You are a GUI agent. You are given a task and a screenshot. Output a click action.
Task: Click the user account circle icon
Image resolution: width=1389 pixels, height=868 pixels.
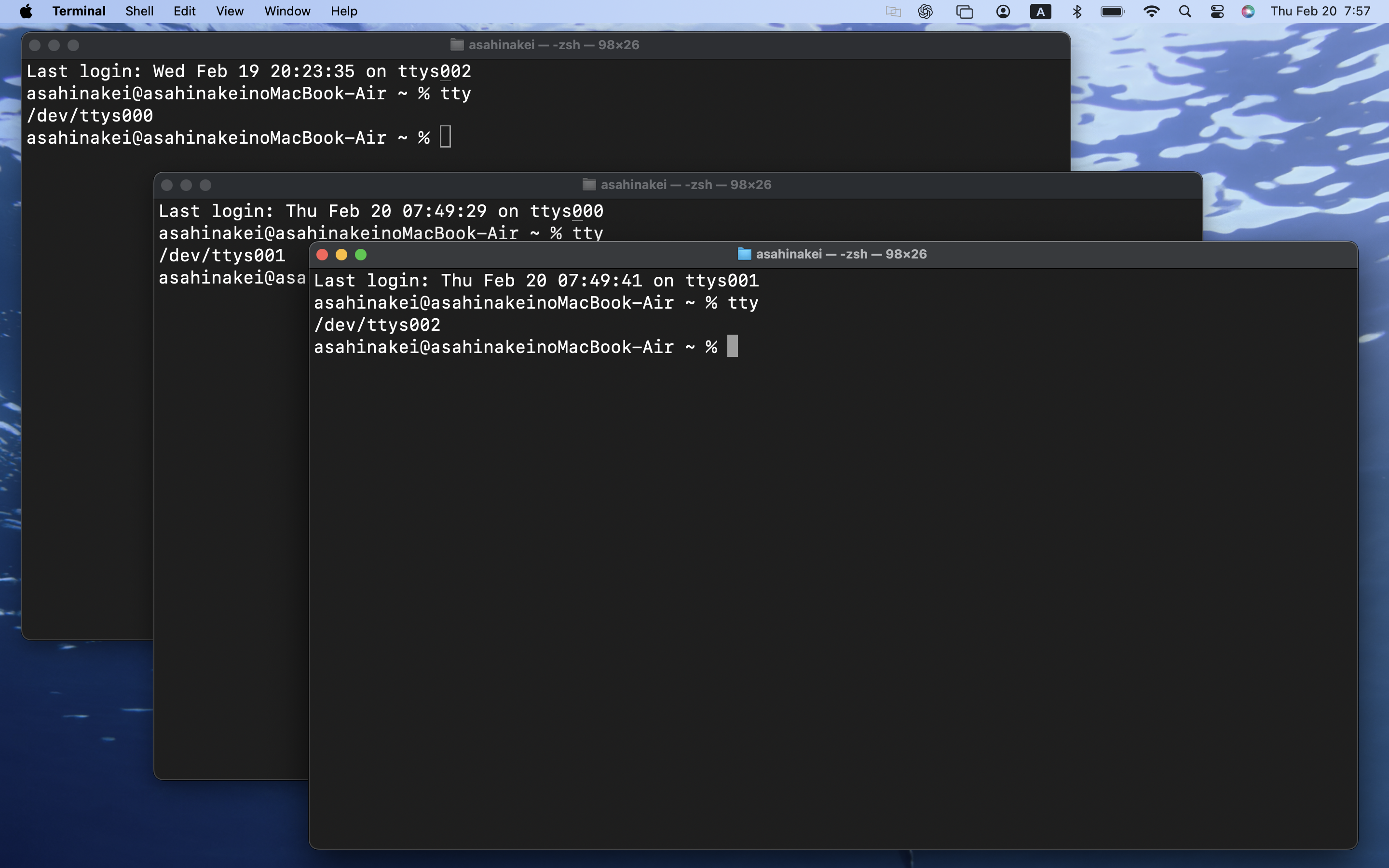pos(1003,12)
